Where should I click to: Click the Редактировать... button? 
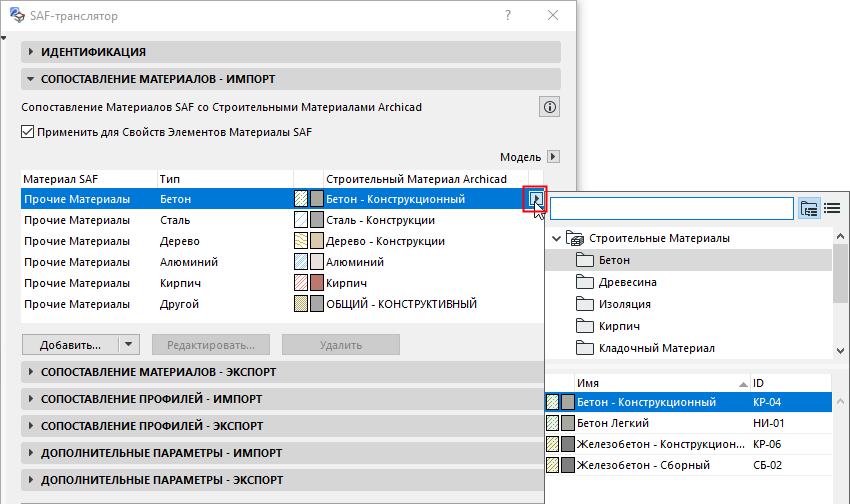point(211,345)
